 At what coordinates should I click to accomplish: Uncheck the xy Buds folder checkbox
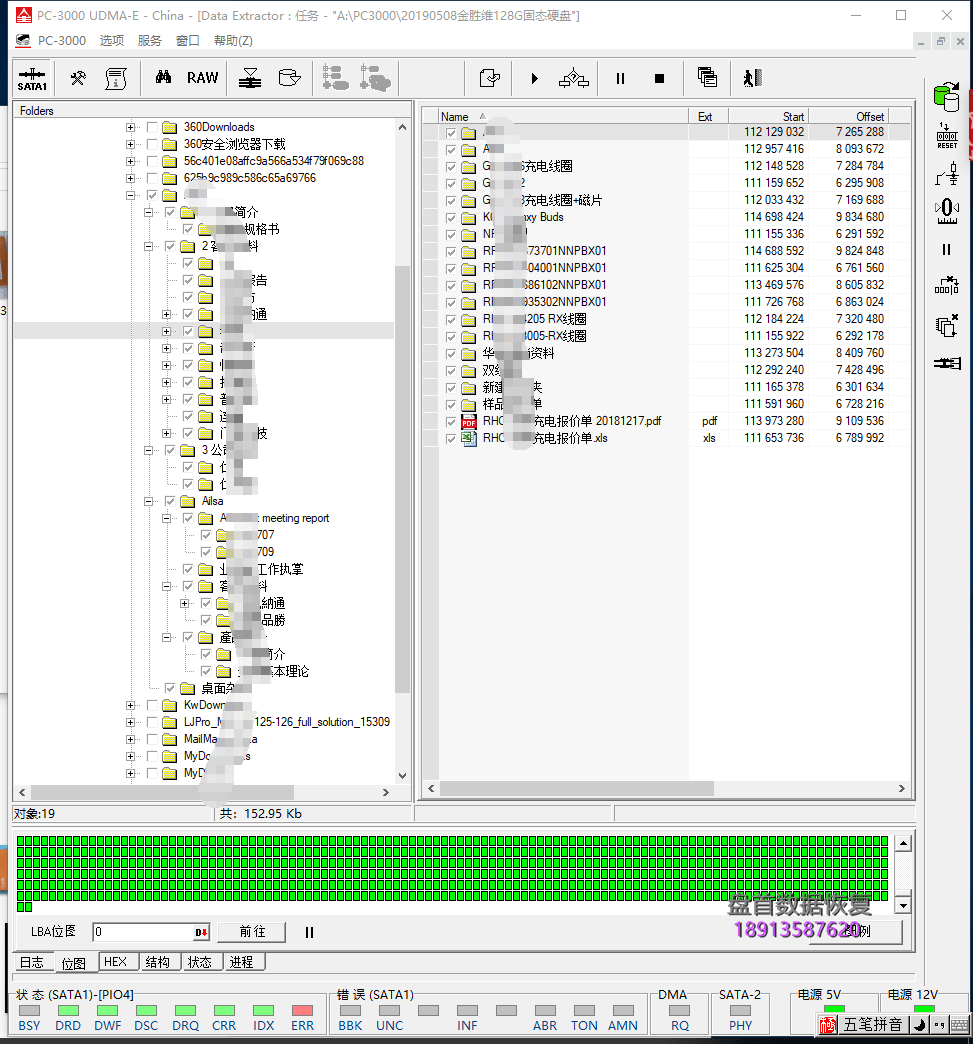pyautogui.click(x=451, y=218)
